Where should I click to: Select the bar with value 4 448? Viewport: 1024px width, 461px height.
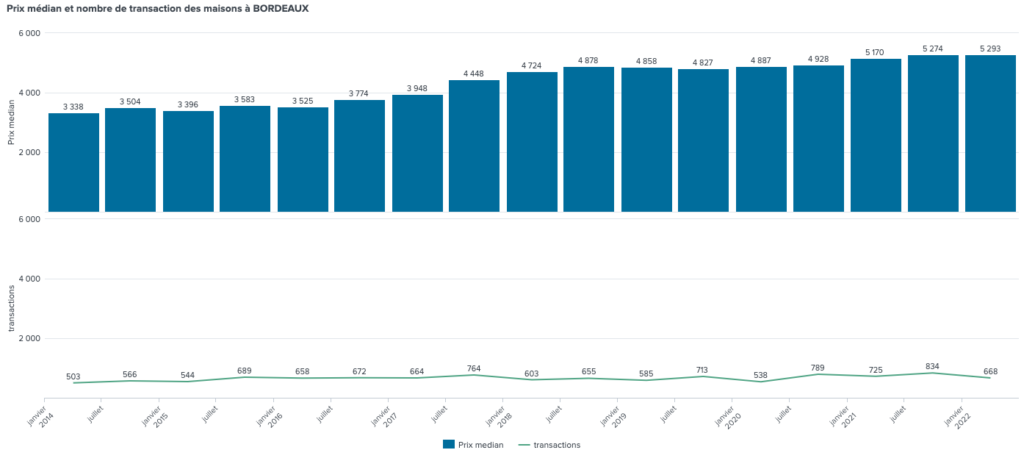point(474,146)
